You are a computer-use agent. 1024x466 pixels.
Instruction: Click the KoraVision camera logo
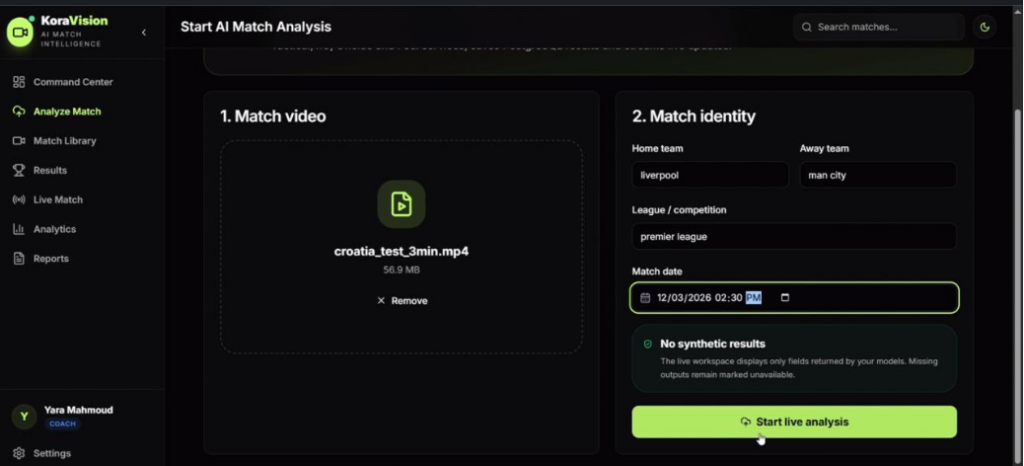pos(20,32)
